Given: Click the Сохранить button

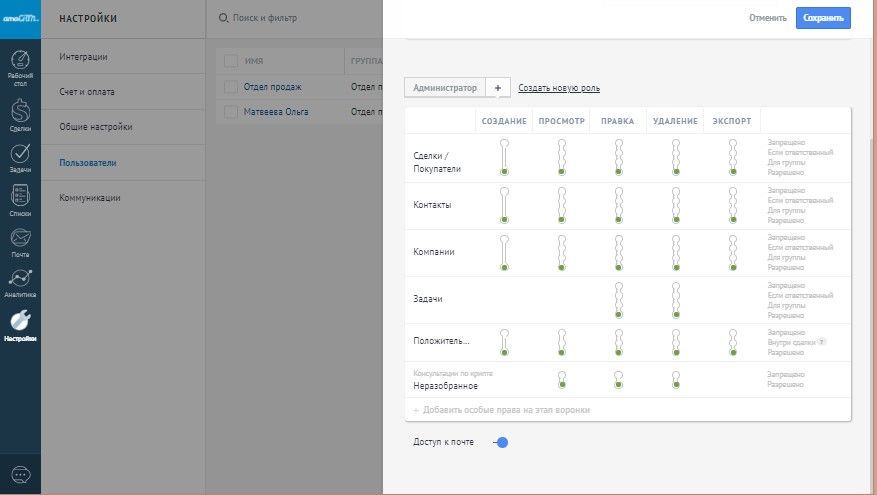Looking at the screenshot, I should click(823, 18).
